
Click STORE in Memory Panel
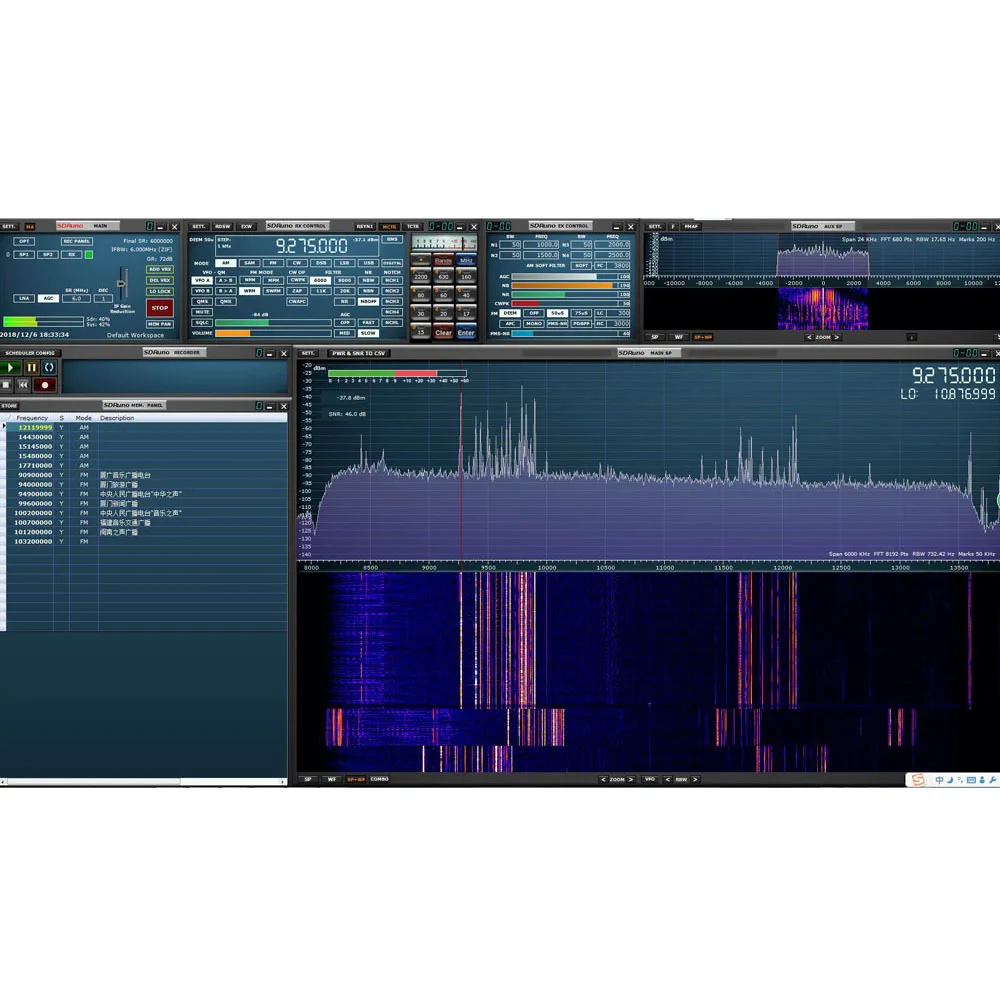coord(10,406)
